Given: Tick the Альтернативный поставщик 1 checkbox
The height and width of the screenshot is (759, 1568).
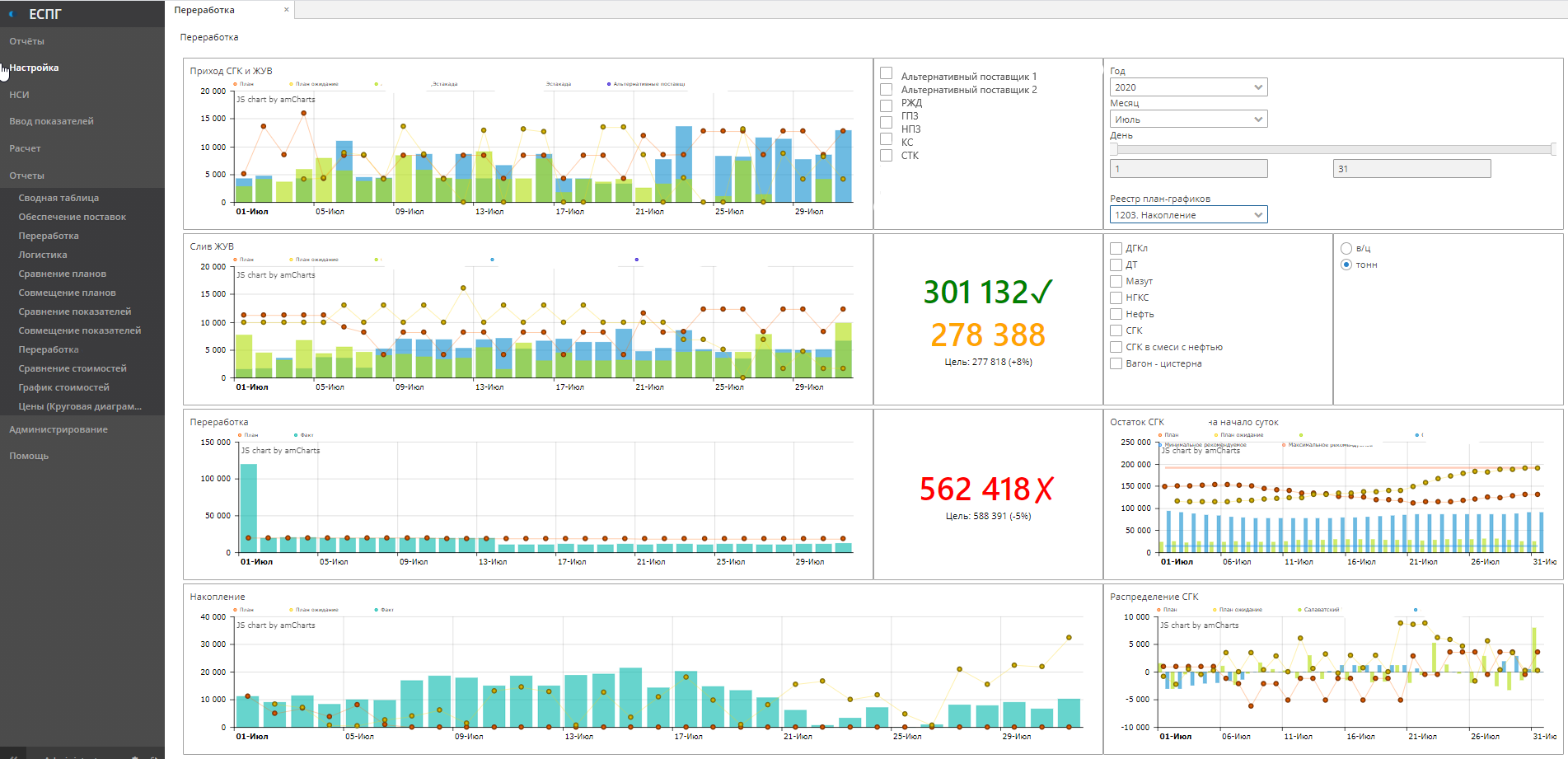Looking at the screenshot, I should 887,73.
